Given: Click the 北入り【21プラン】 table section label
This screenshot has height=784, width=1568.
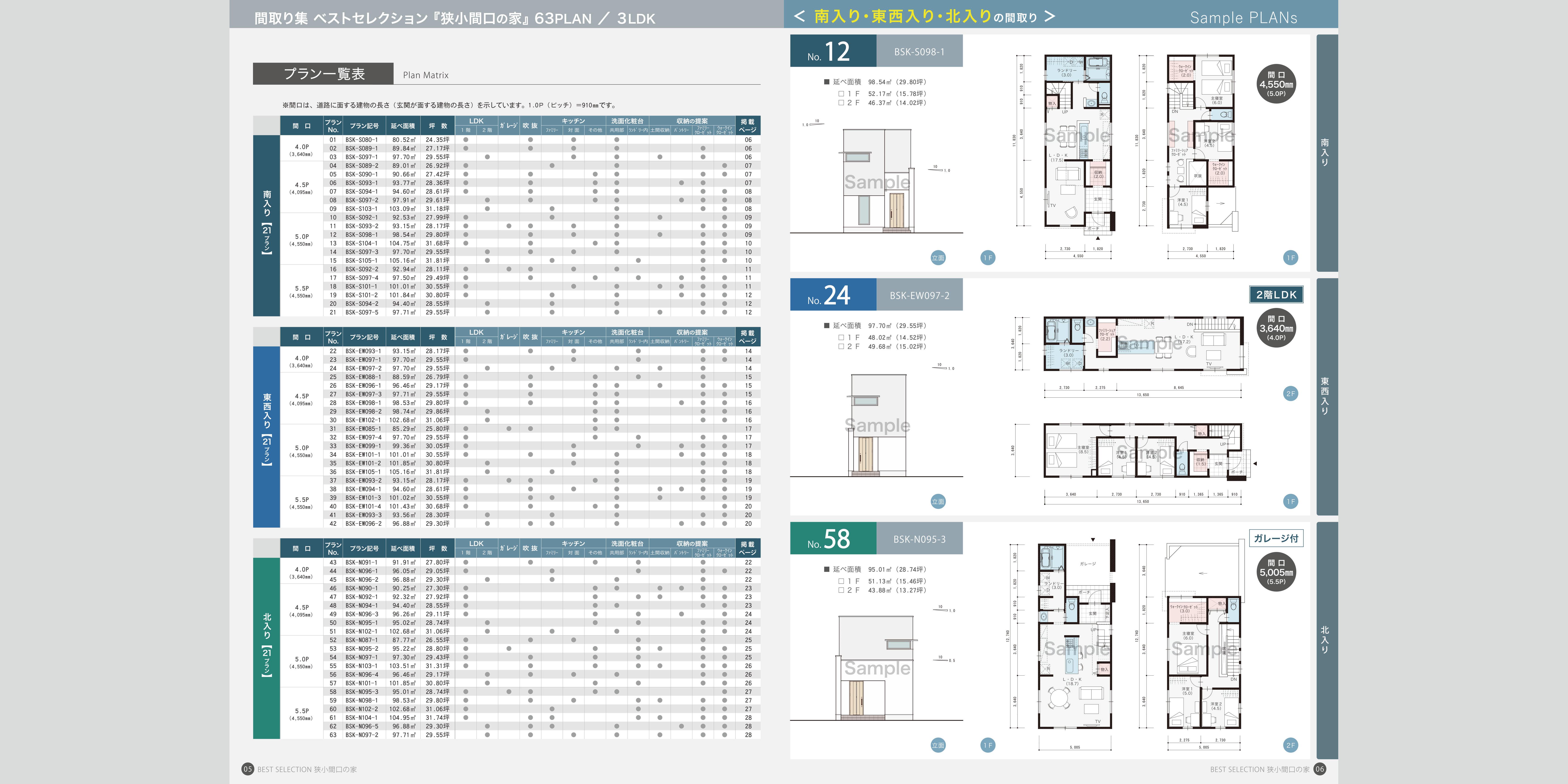Looking at the screenshot, I should (x=267, y=648).
